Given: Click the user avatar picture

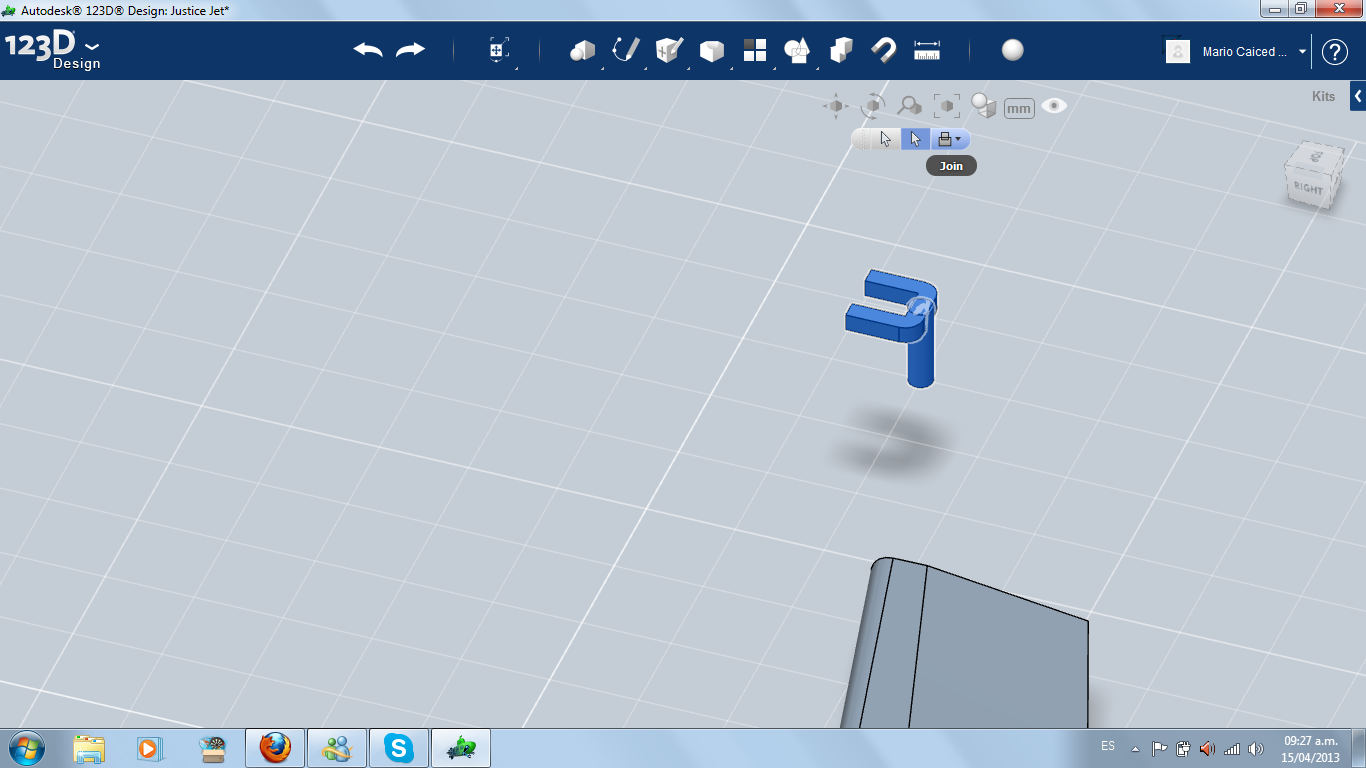Looking at the screenshot, I should coord(1178,51).
